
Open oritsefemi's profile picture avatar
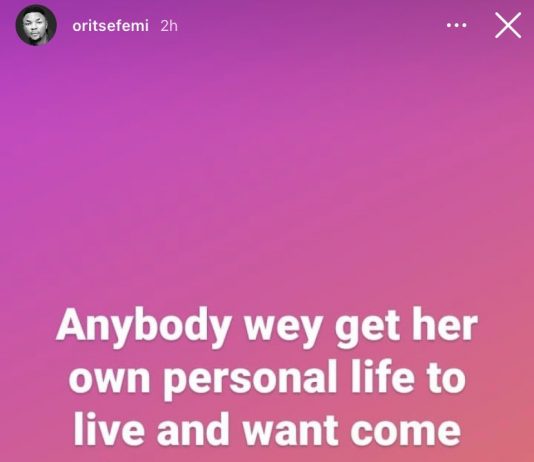point(36,25)
